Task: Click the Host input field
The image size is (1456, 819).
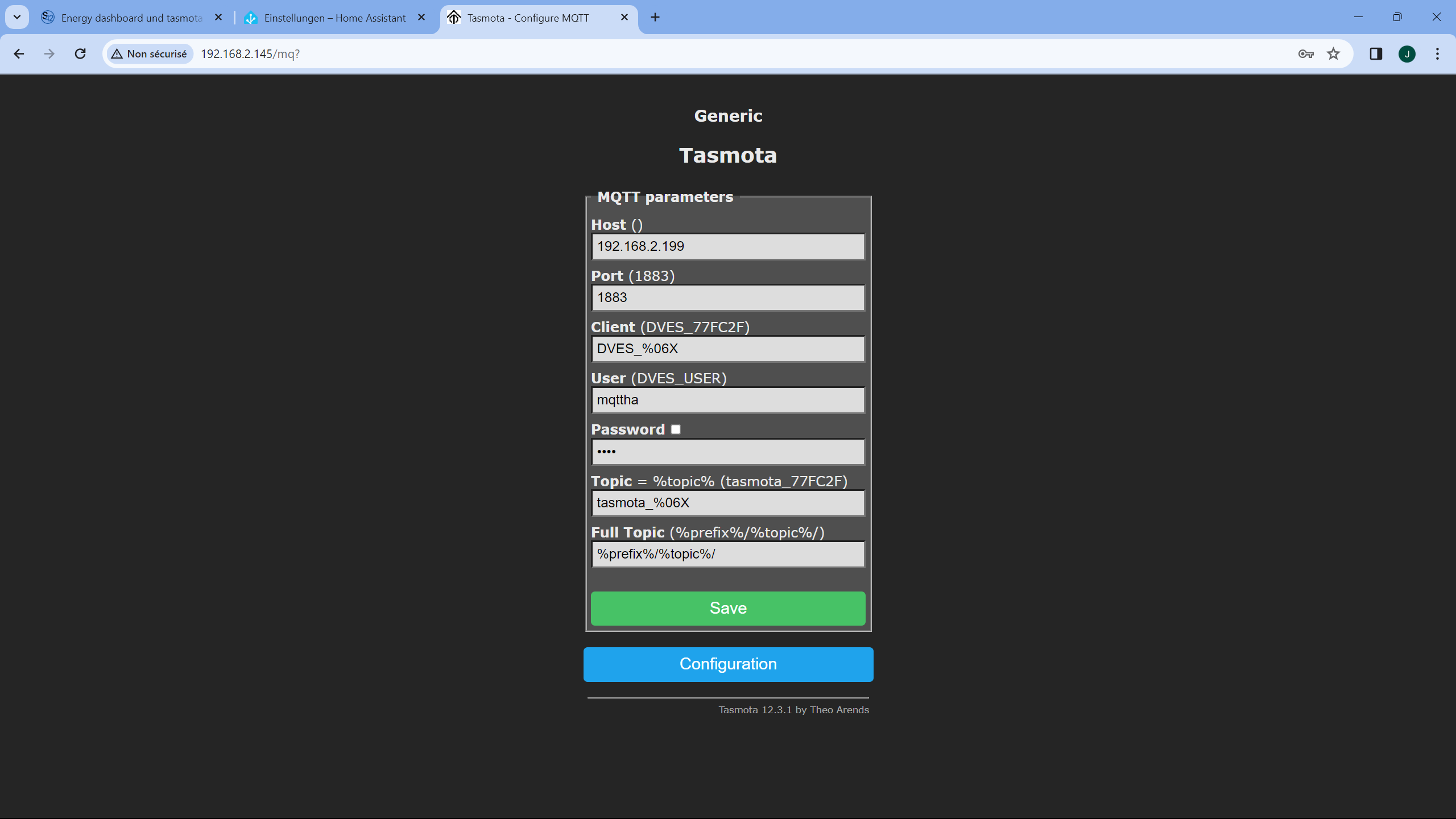Action: tap(728, 246)
